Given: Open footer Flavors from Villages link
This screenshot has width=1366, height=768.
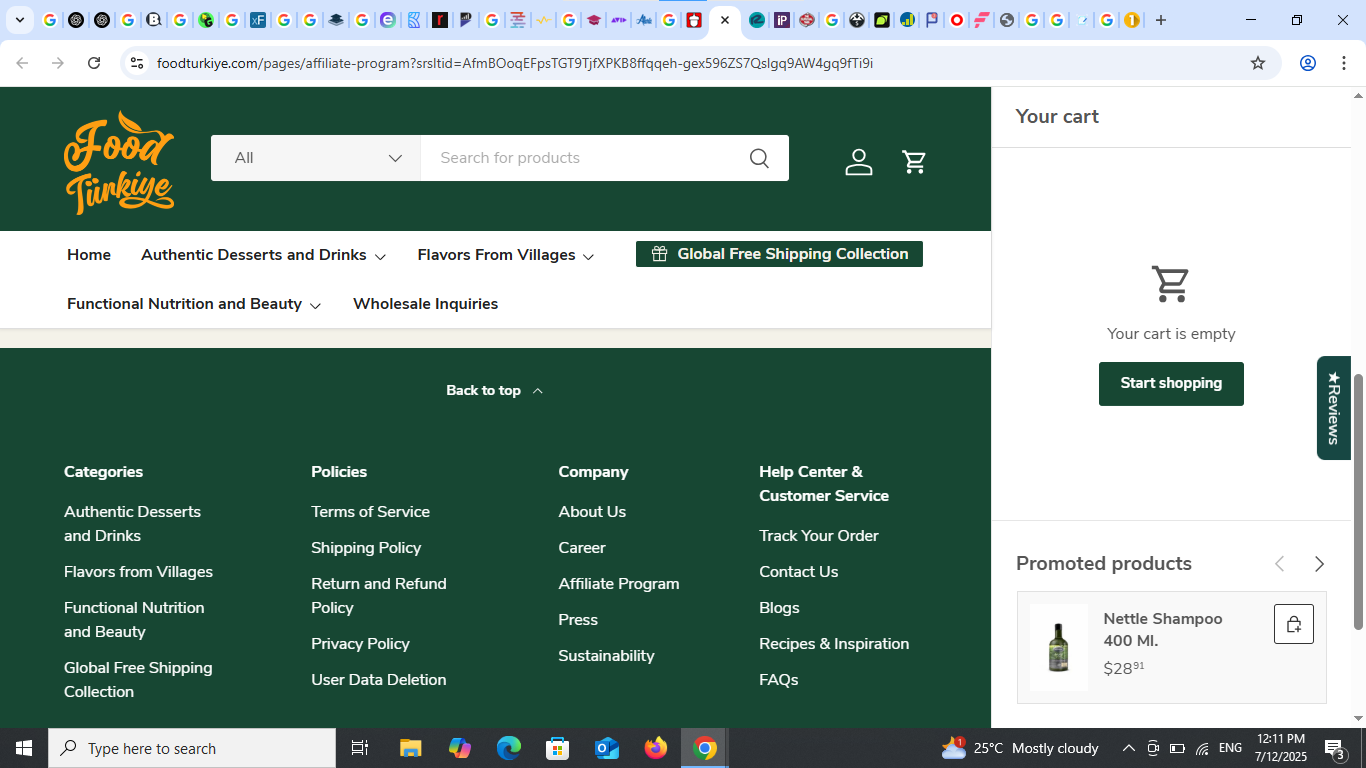Looking at the screenshot, I should click(x=138, y=572).
